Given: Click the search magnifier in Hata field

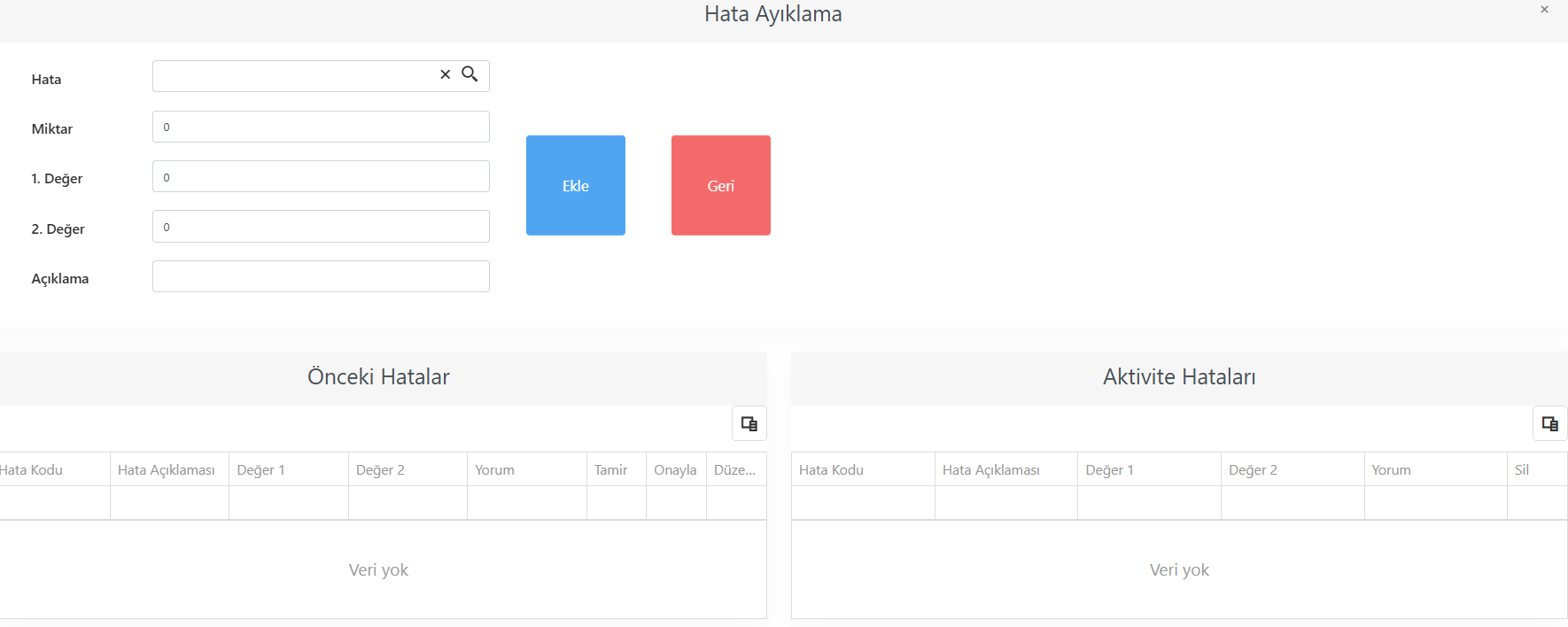Looking at the screenshot, I should 470,74.
